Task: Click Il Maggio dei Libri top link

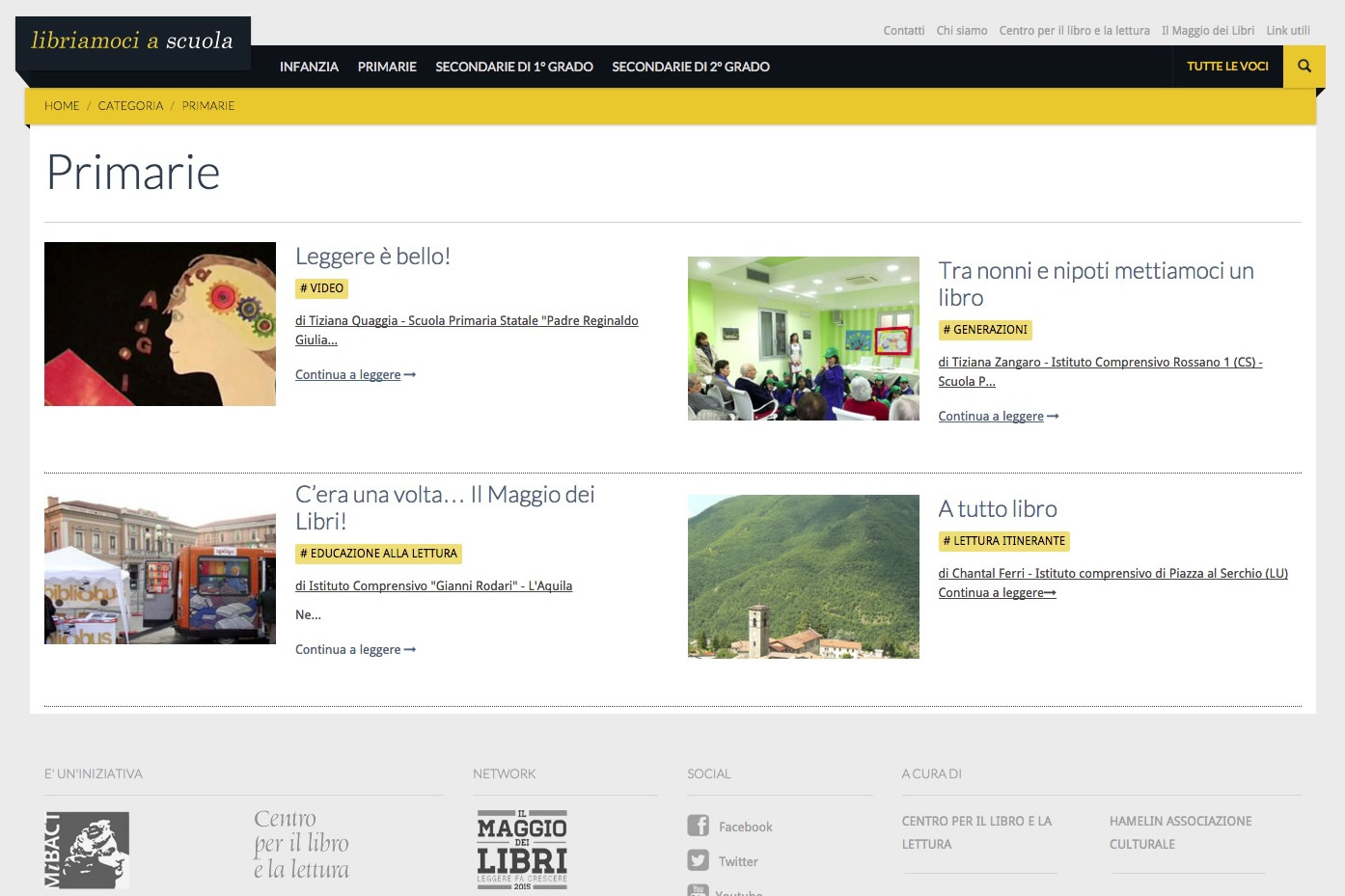Action: coord(1208,31)
